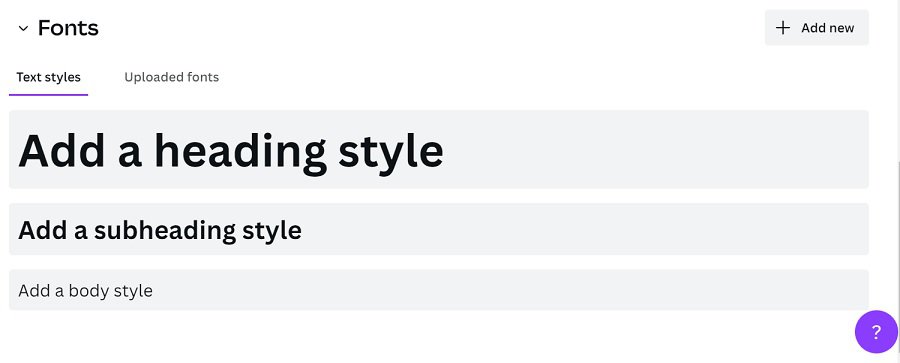Collapse the Fonts section using its chevron
Image resolution: width=900 pixels, height=363 pixels.
click(23, 28)
